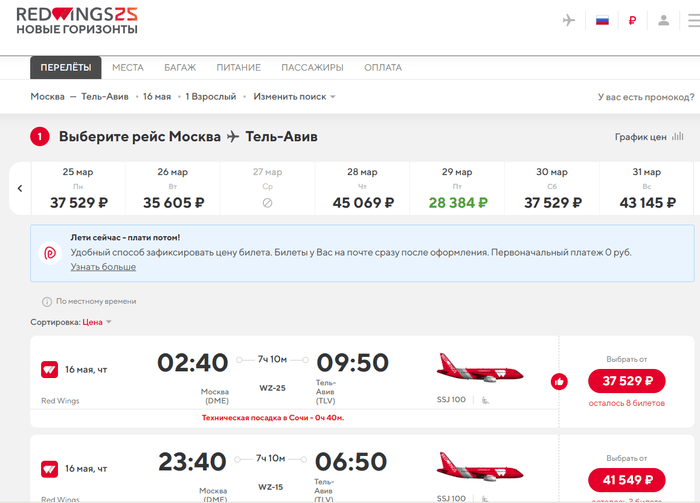Screen dimensions: 700x503
Task: Click the local time info icon
Action: pos(47,302)
